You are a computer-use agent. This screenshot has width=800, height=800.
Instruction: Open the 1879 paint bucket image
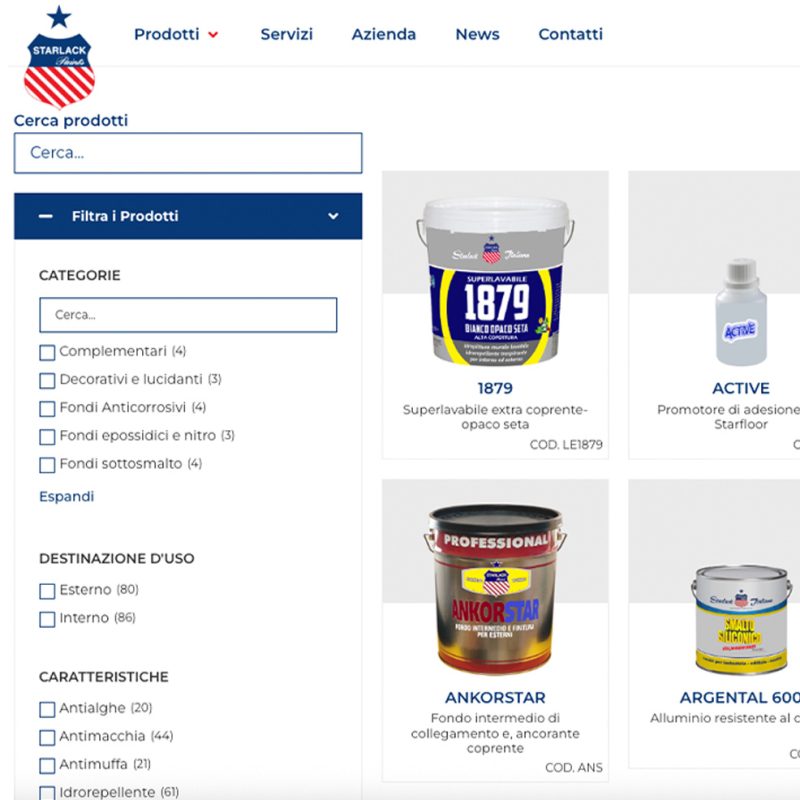click(x=495, y=281)
